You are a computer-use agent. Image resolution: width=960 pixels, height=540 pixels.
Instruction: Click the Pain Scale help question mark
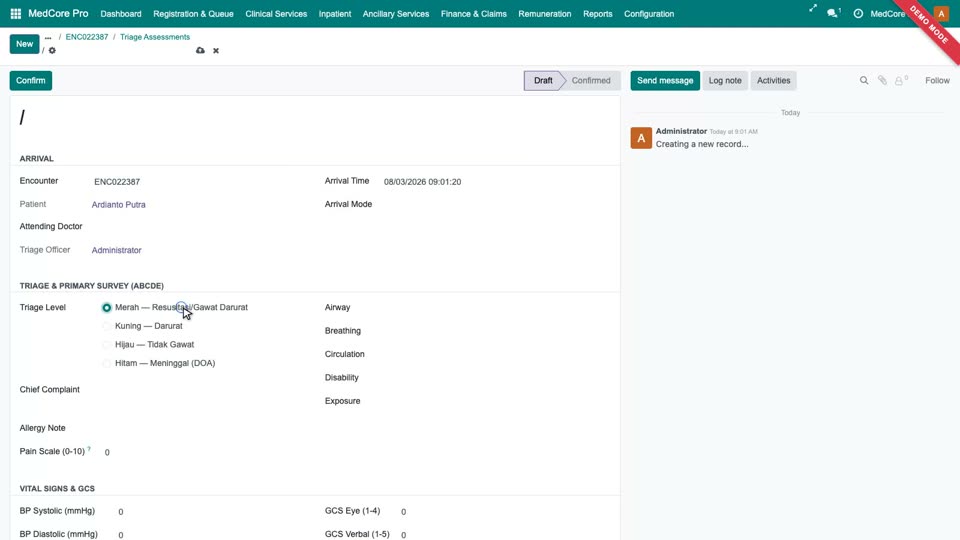pos(89,449)
